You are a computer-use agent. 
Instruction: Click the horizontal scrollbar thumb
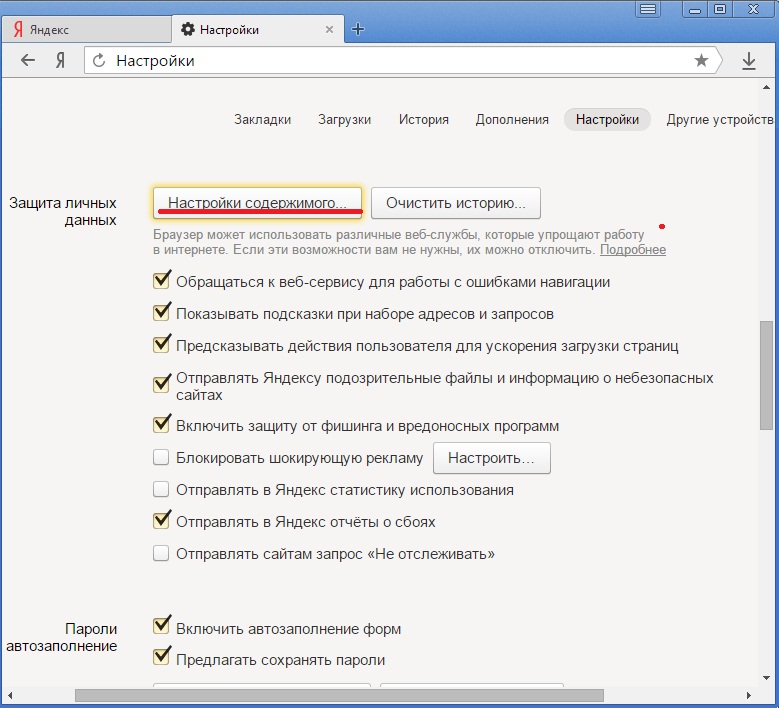[x=339, y=695]
